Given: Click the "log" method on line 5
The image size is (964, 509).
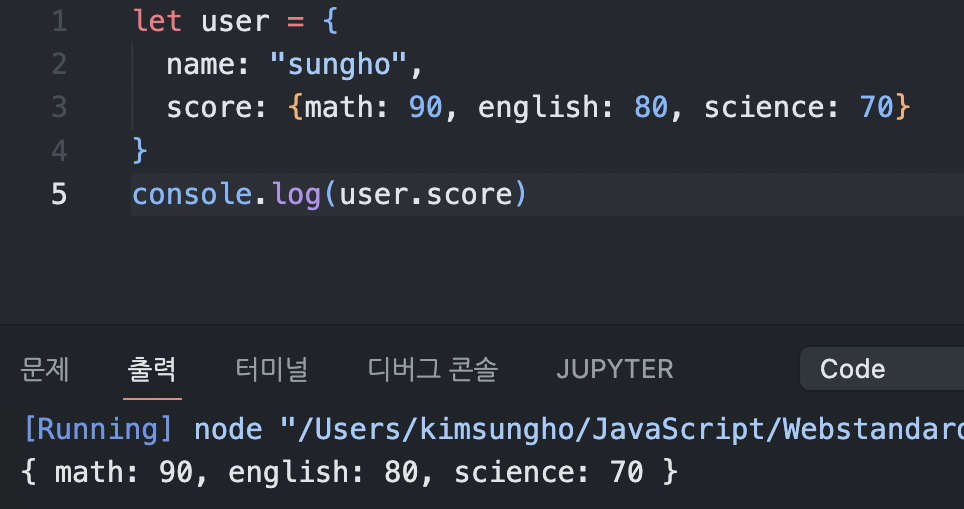Looking at the screenshot, I should [297, 195].
